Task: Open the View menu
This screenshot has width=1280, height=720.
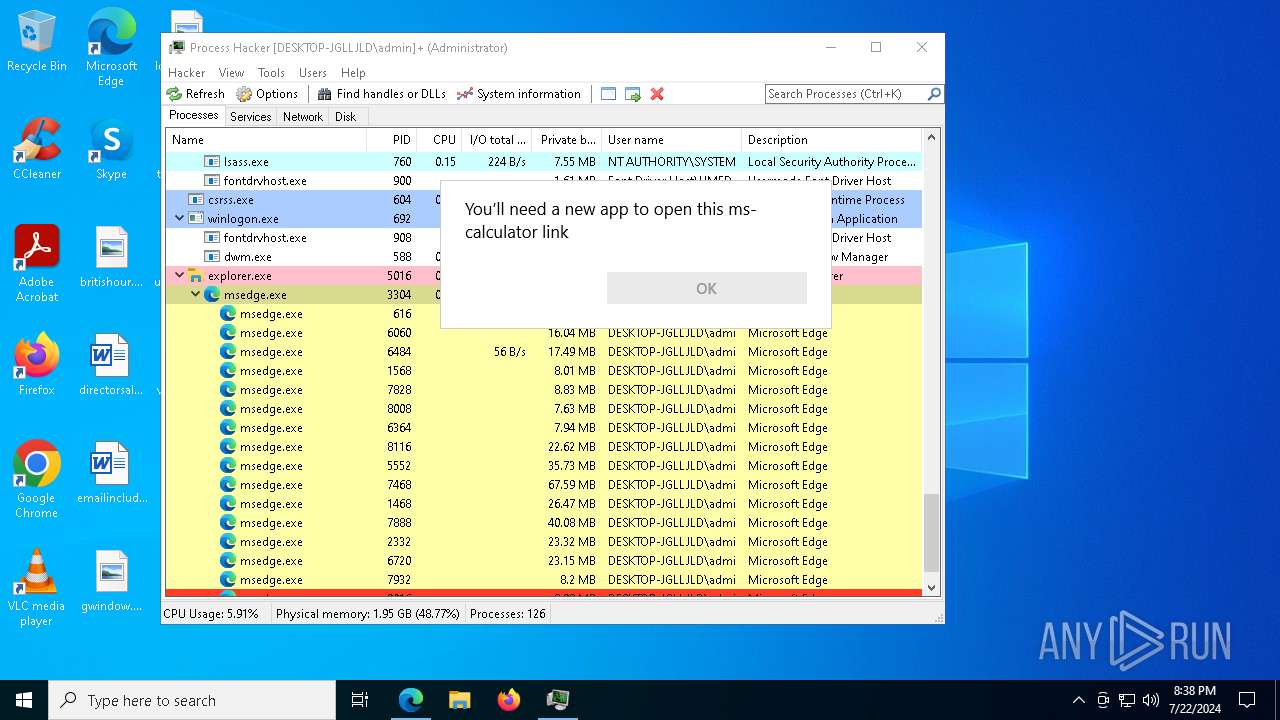Action: (231, 73)
